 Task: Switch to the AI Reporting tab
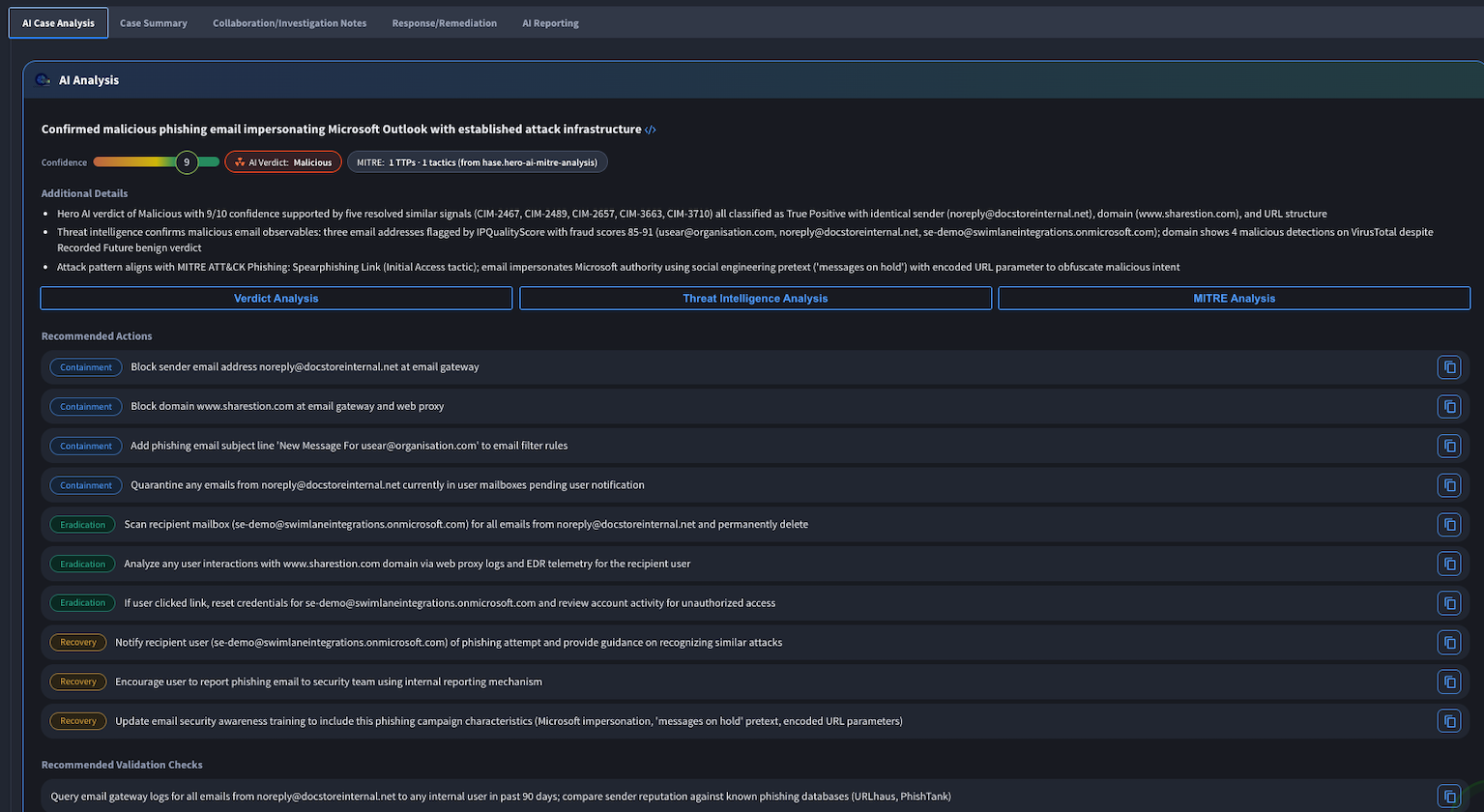(549, 22)
